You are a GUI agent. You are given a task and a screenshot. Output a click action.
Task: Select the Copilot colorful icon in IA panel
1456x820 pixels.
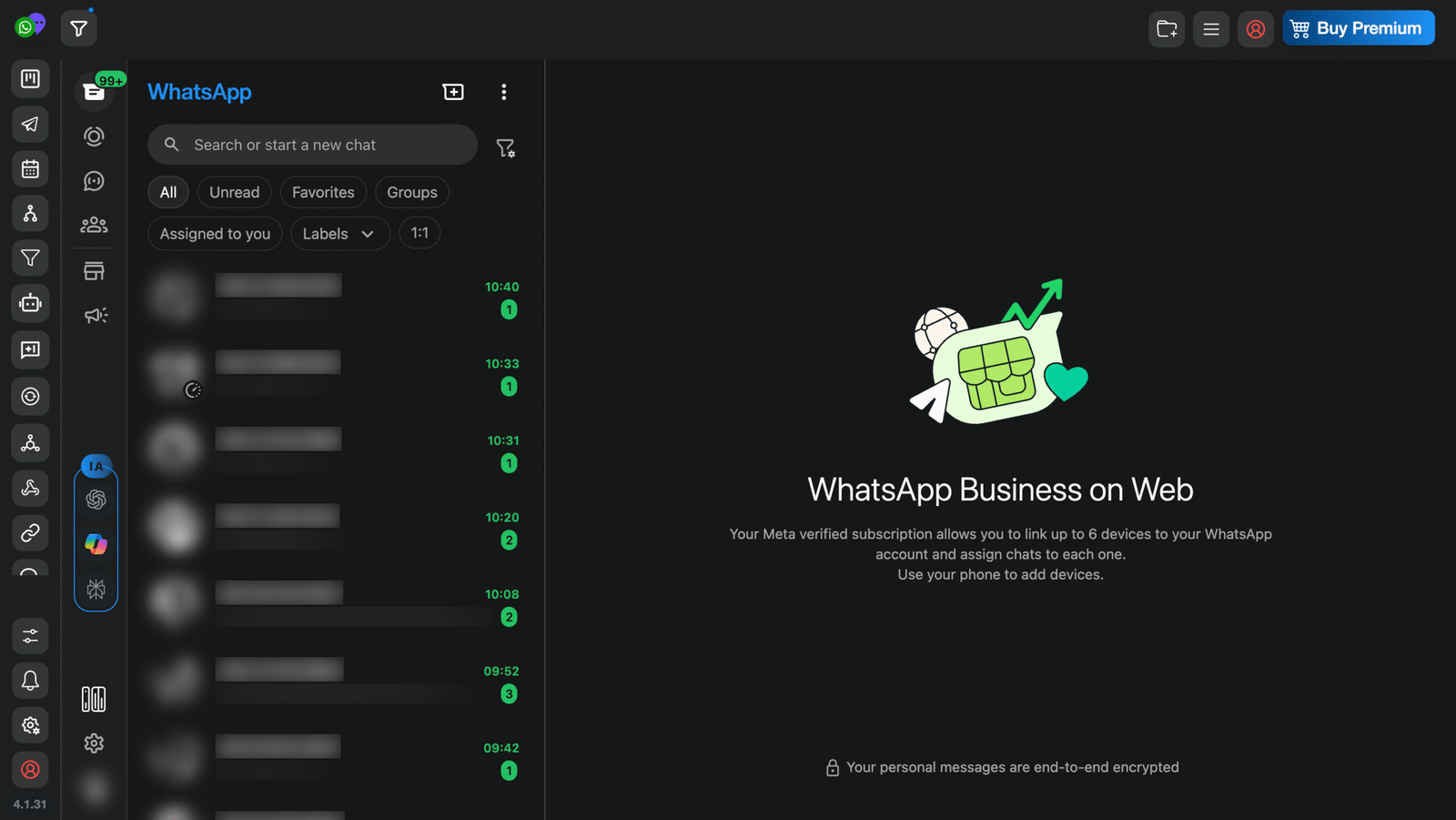96,544
